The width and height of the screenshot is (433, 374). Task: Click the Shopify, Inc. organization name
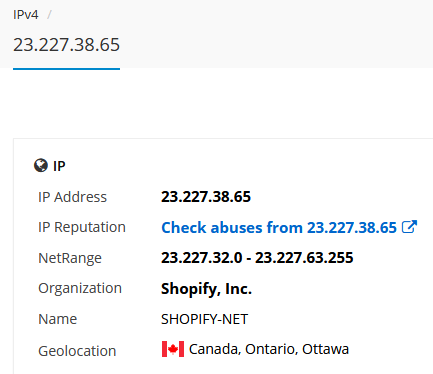(206, 289)
